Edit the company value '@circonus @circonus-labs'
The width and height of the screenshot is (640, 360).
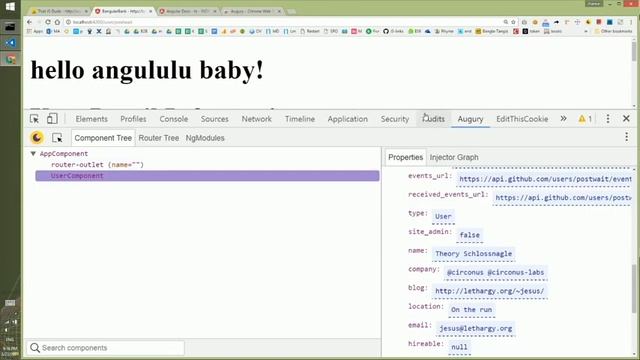pos(496,272)
